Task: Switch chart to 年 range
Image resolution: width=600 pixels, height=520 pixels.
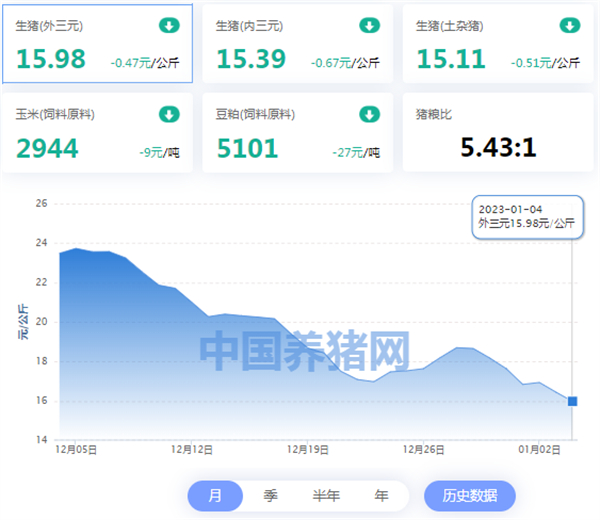Action: [382, 496]
